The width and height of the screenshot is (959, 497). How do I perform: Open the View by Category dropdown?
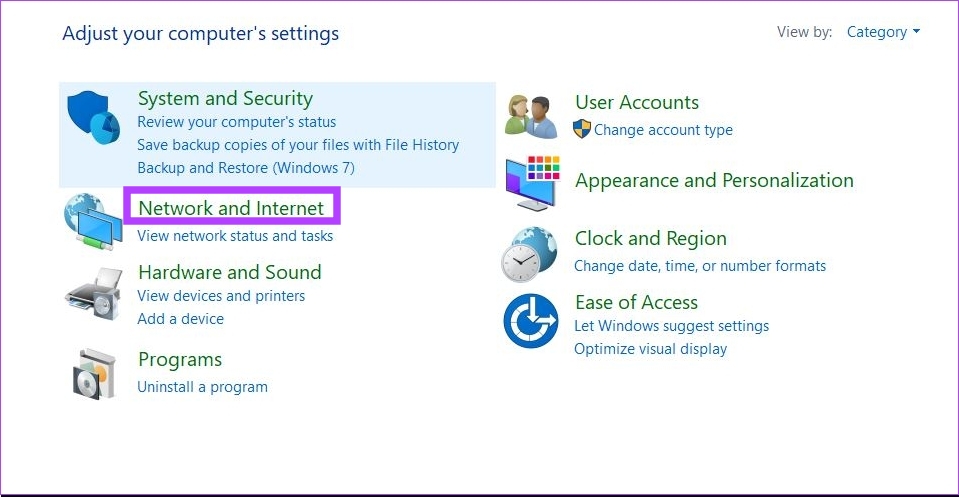(x=883, y=32)
